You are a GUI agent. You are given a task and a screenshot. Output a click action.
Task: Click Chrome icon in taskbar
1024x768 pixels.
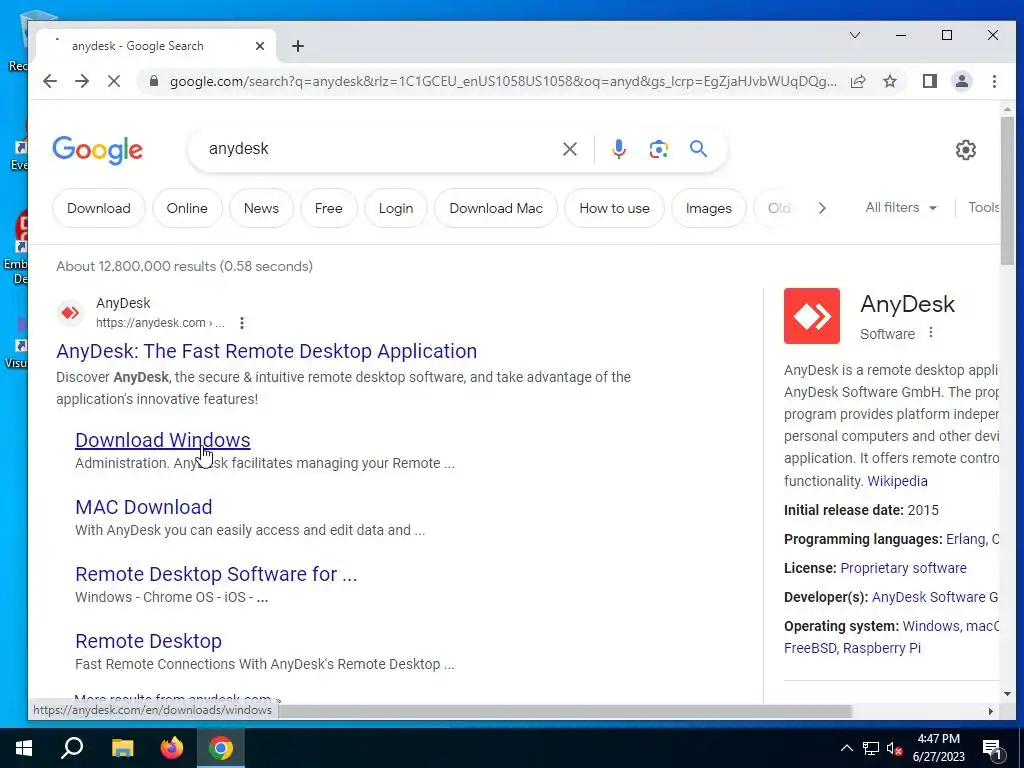point(221,748)
